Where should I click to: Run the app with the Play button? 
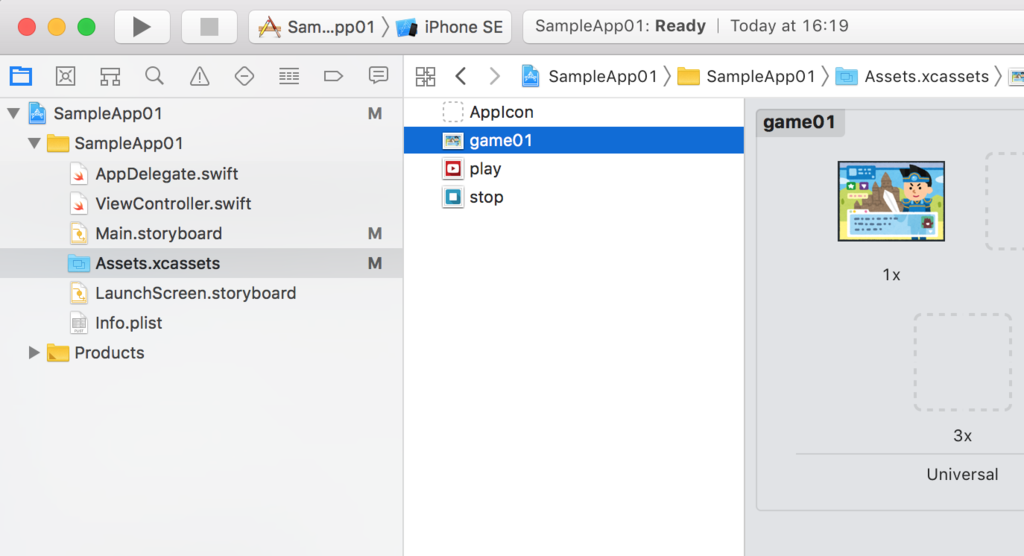pyautogui.click(x=142, y=27)
